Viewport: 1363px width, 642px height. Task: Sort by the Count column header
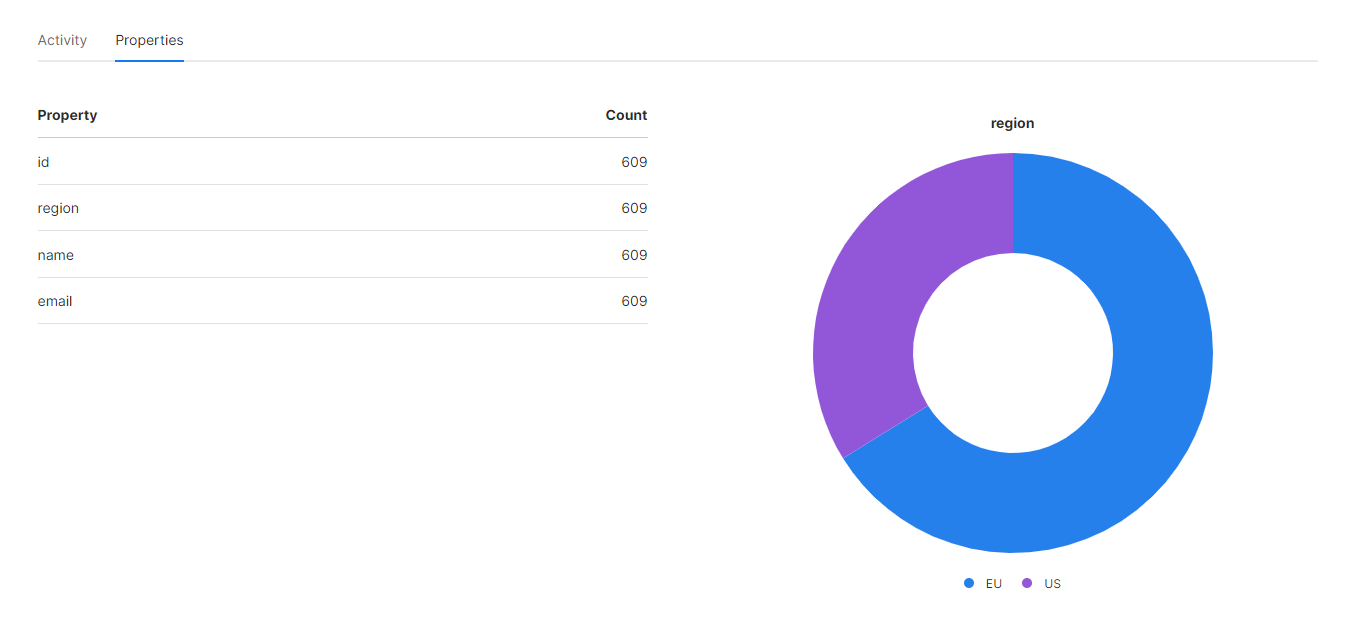coord(626,115)
